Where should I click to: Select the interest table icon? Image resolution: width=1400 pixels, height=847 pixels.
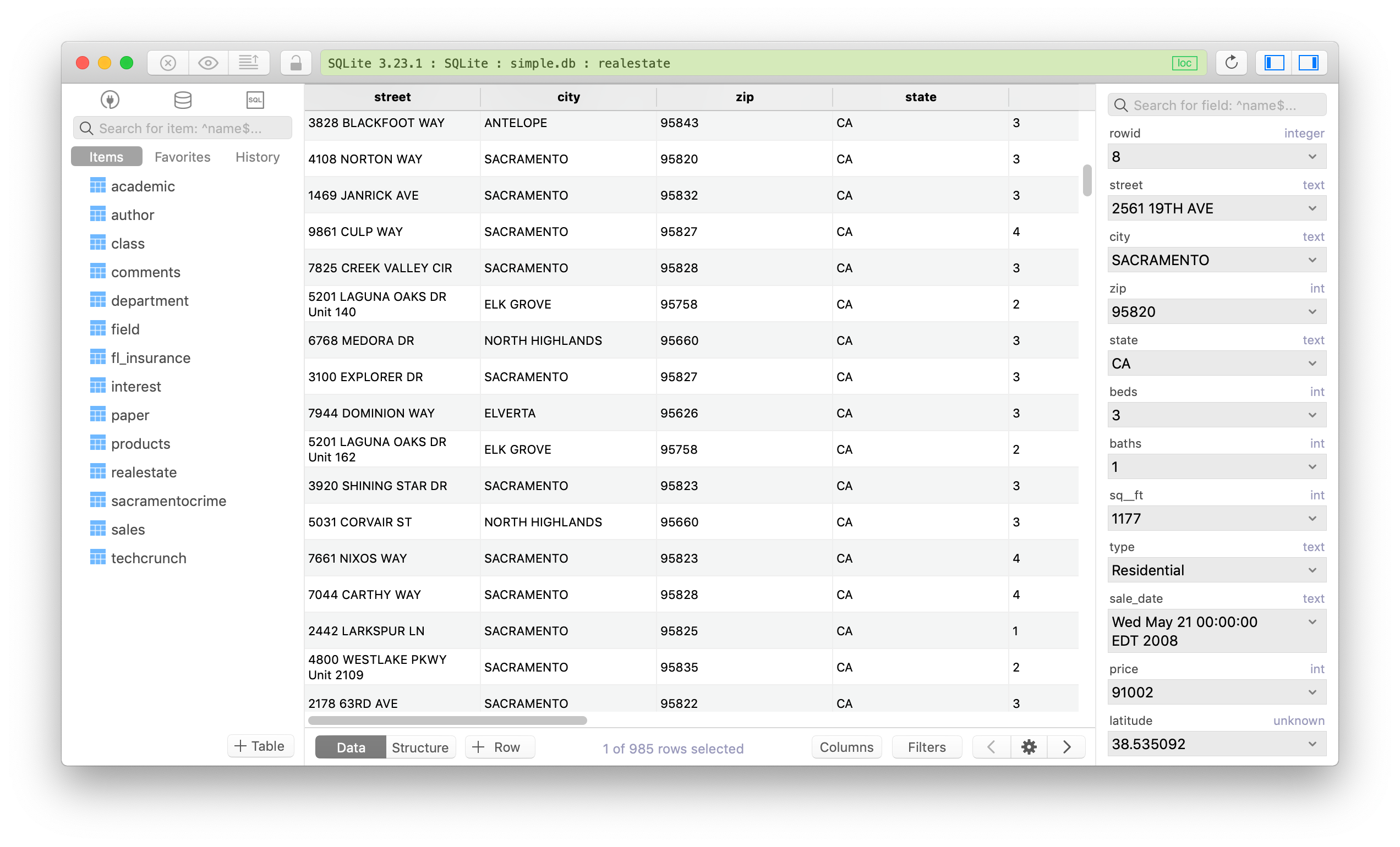(98, 386)
